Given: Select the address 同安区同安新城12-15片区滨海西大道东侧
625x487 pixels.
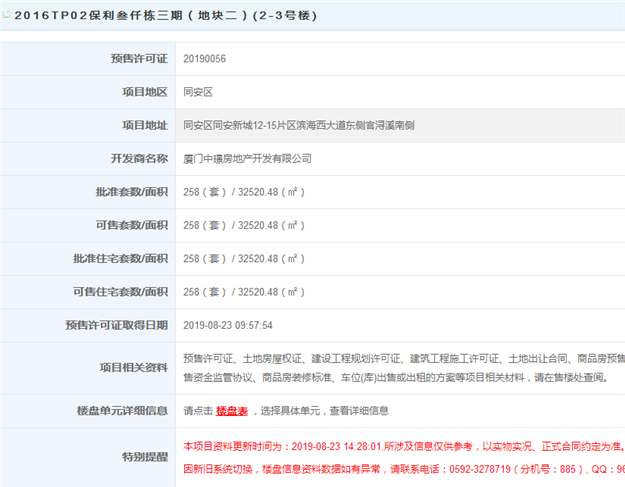Looking at the screenshot, I should [270, 126].
